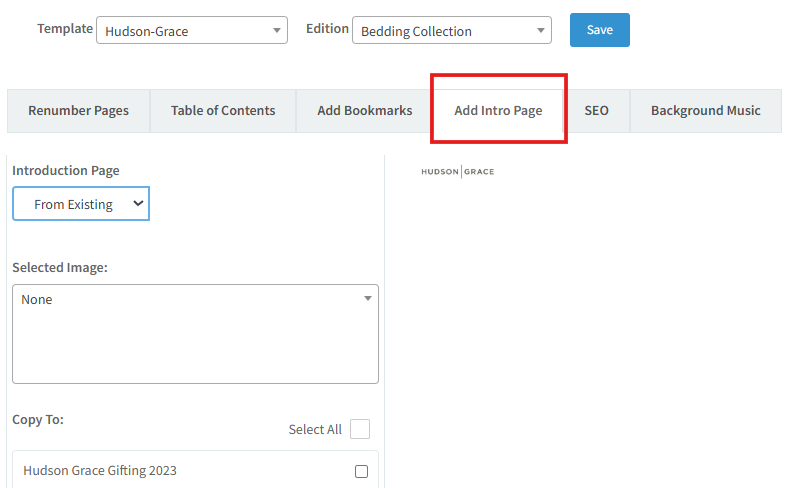Open the SEO tab
Viewport: 787px width, 488px height.
click(x=596, y=110)
